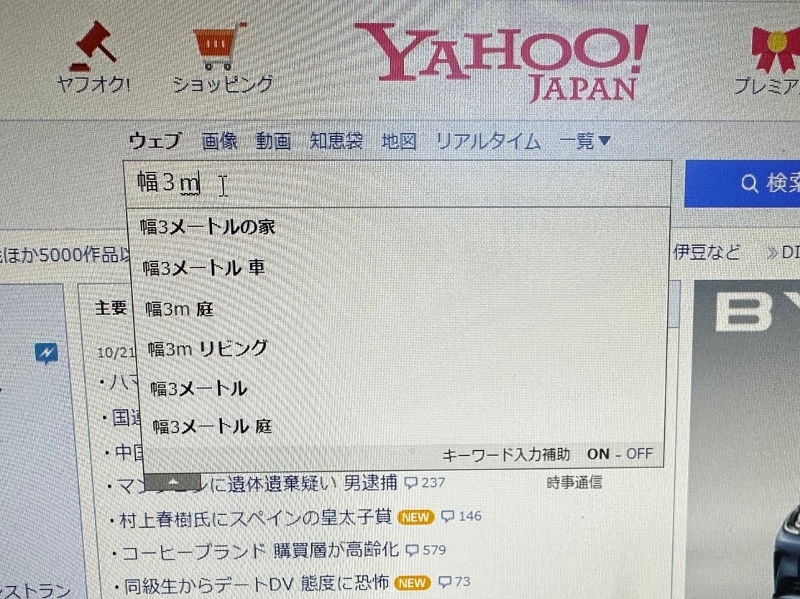Switch to the 知恵袋 search tab
The image size is (800, 599).
pyautogui.click(x=336, y=141)
